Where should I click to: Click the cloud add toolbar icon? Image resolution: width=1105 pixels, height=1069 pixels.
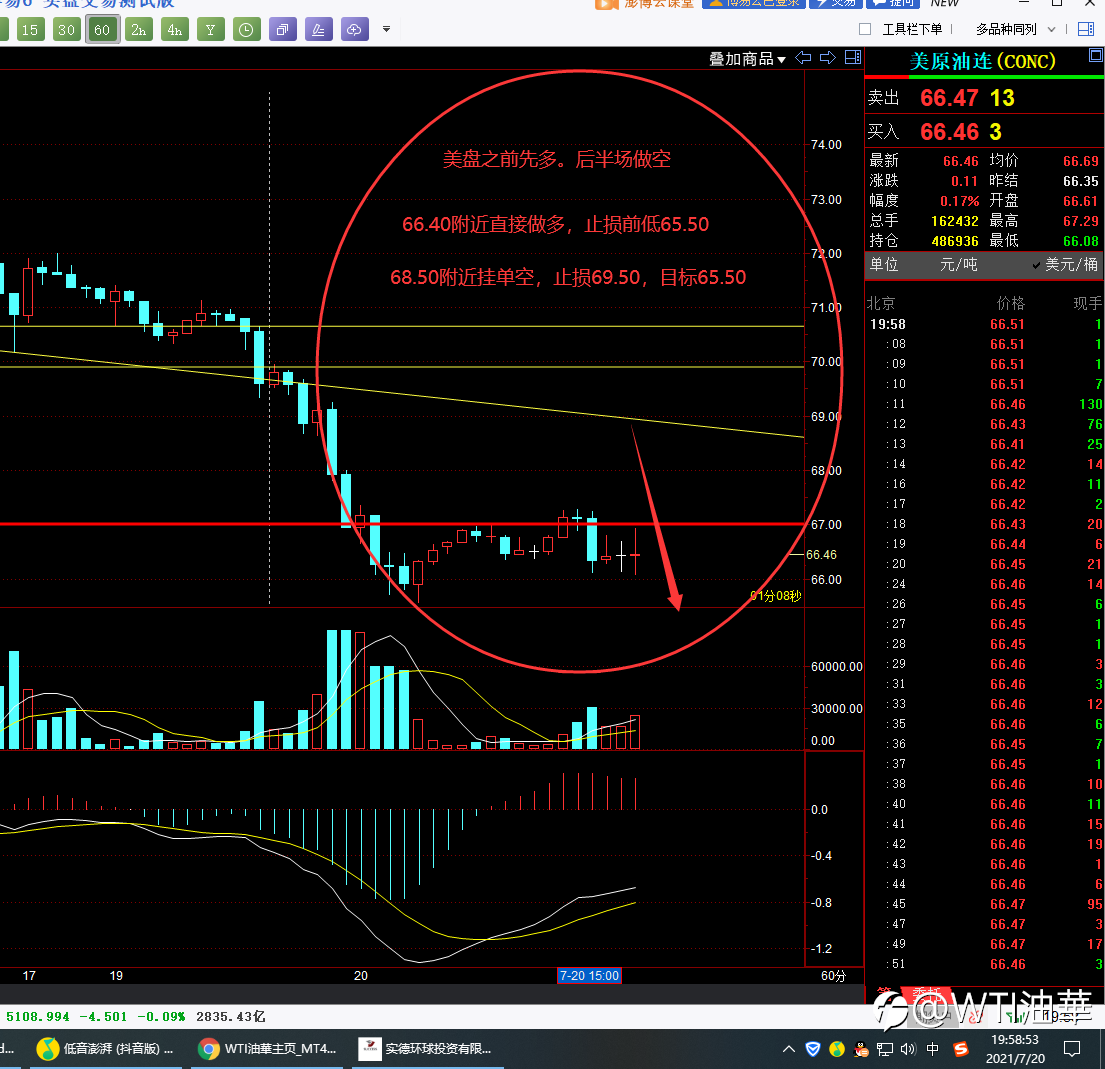coord(354,30)
